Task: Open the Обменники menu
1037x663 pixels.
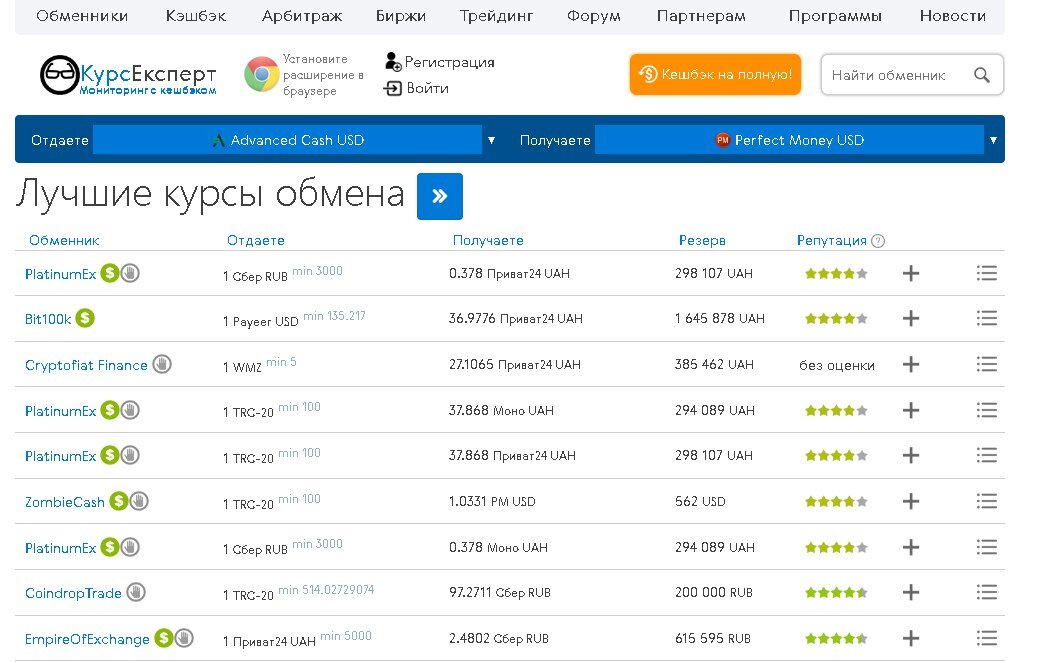Action: point(82,16)
